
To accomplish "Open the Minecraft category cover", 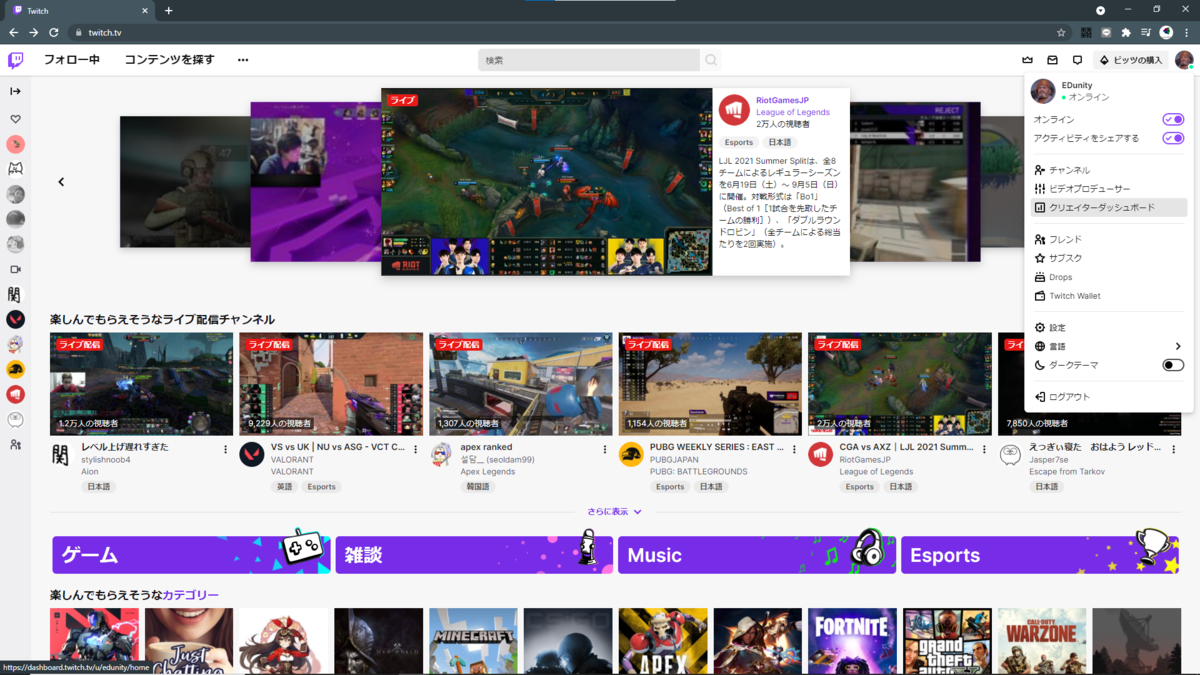I will pyautogui.click(x=473, y=641).
